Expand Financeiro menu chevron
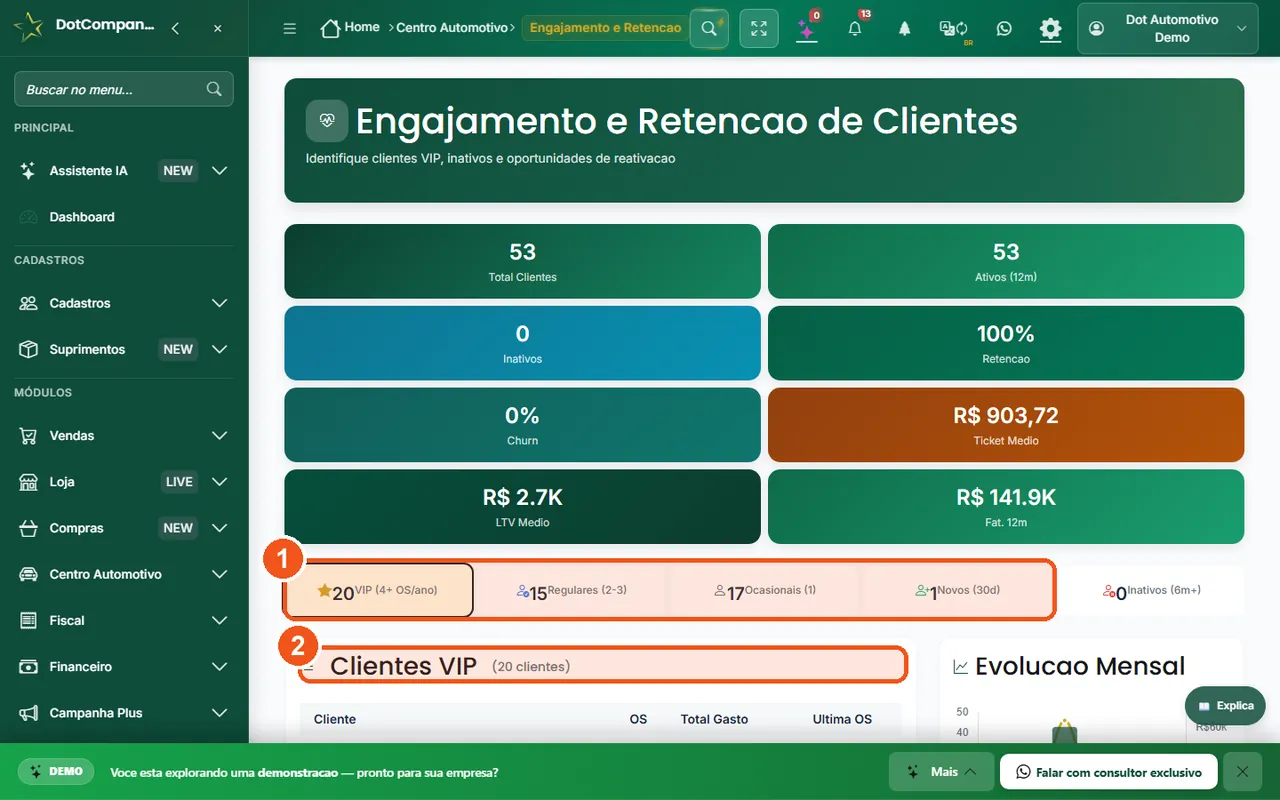The width and height of the screenshot is (1280, 800). click(220, 667)
